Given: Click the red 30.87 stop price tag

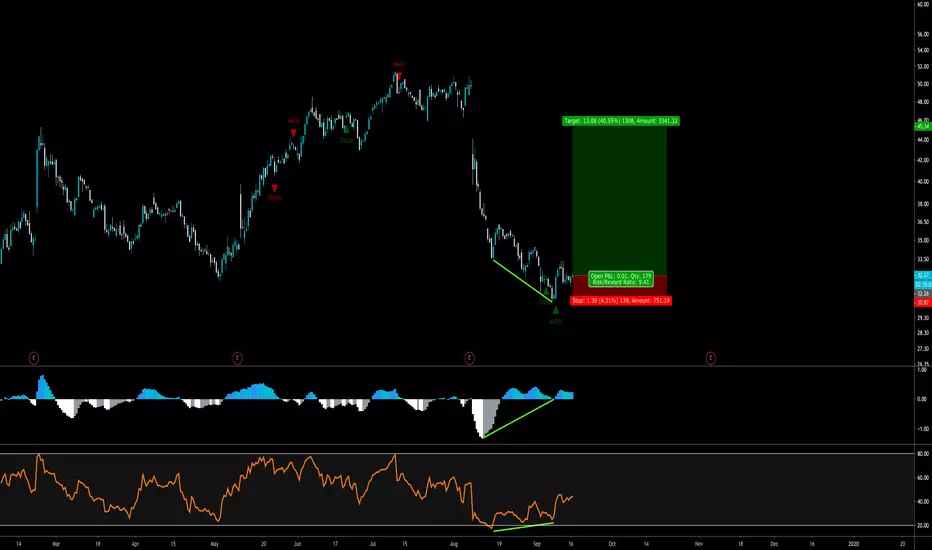Looking at the screenshot, I should 922,303.
